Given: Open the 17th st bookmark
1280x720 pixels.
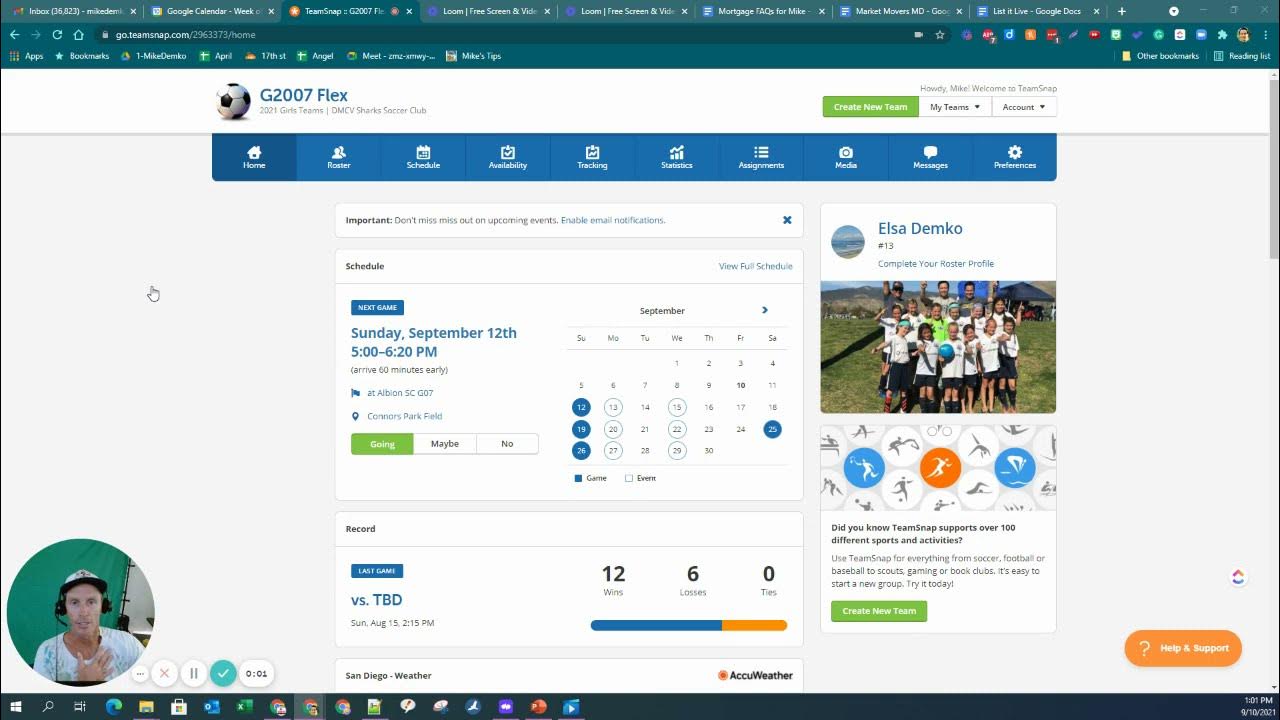Looking at the screenshot, I should 266,56.
